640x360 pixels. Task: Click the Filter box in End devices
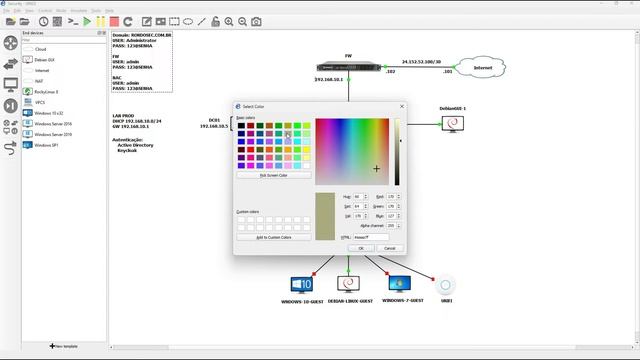(64, 40)
